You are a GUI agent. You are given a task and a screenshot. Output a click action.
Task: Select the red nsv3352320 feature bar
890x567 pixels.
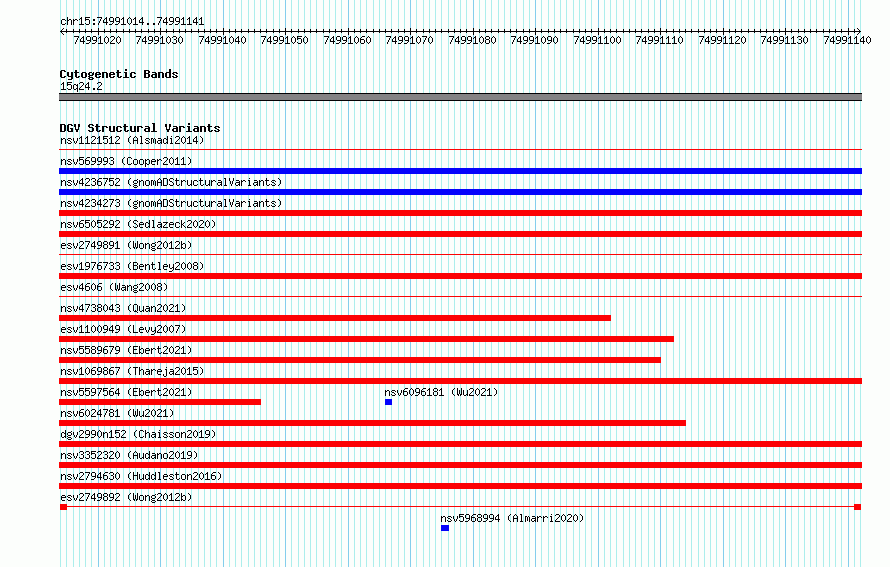coord(460,465)
